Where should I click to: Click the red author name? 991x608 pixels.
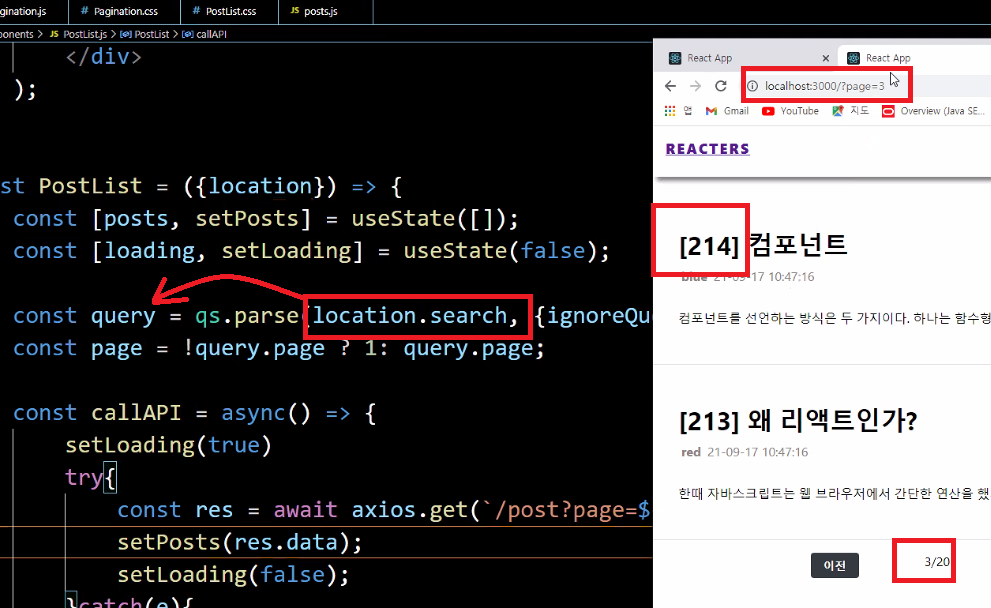691,452
